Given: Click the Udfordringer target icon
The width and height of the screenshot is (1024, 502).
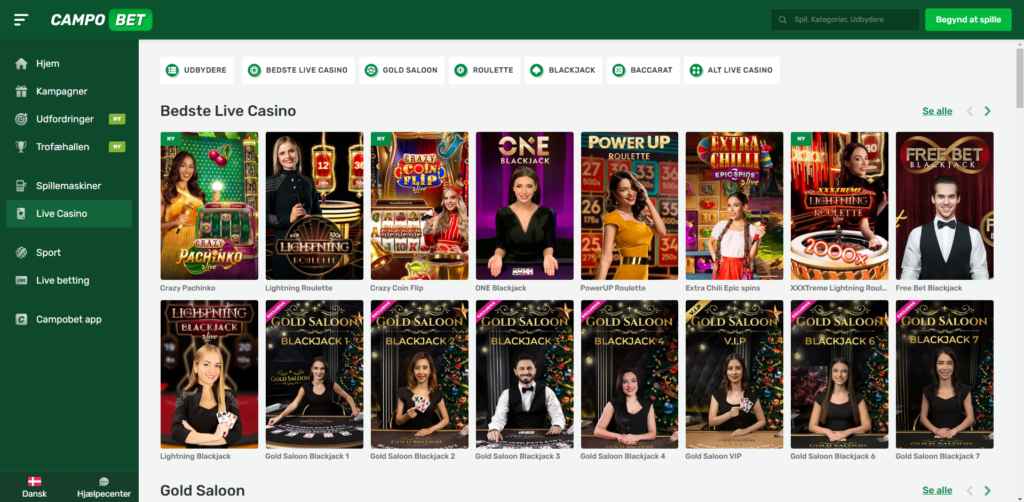Looking at the screenshot, I should click(22, 119).
